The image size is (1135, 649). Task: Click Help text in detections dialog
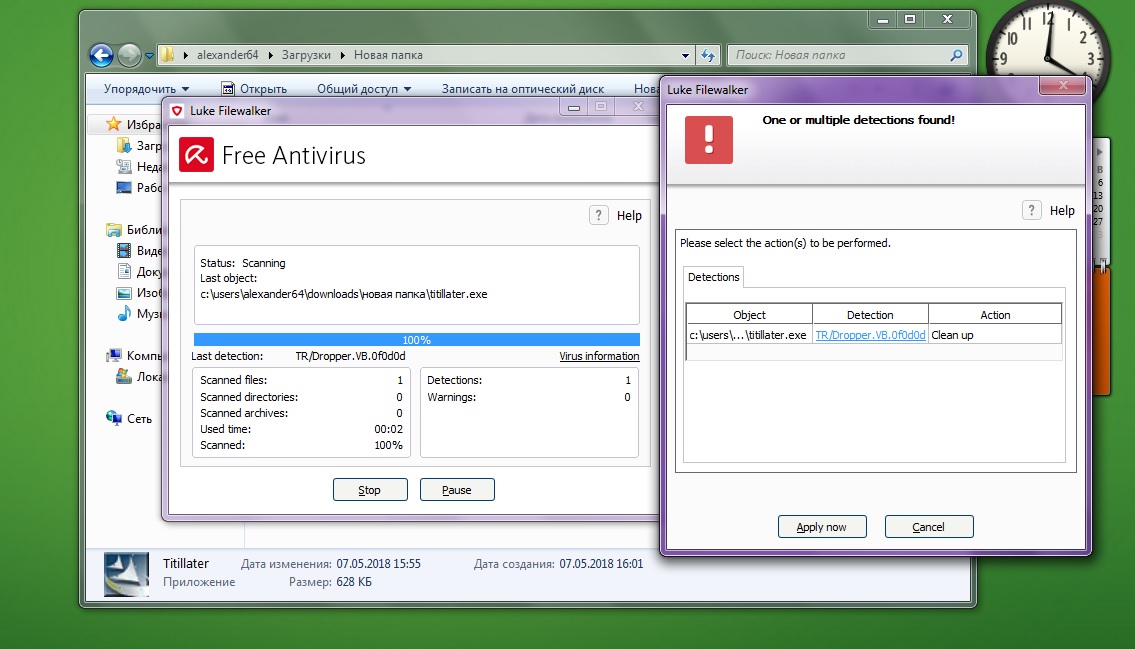click(x=1062, y=211)
